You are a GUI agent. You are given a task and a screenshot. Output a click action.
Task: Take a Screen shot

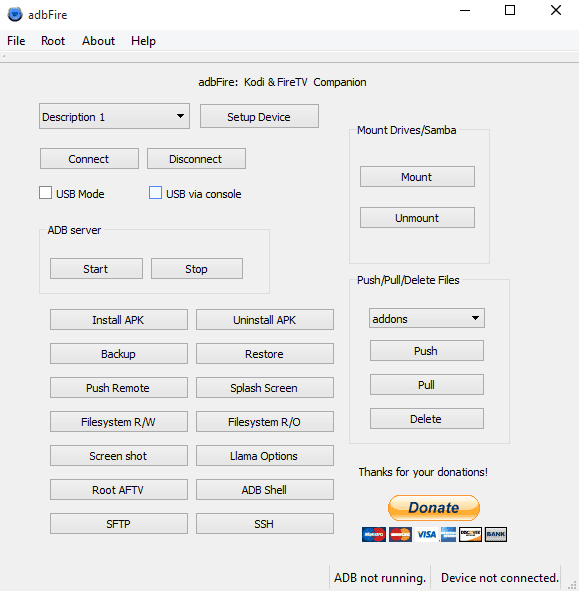point(119,456)
